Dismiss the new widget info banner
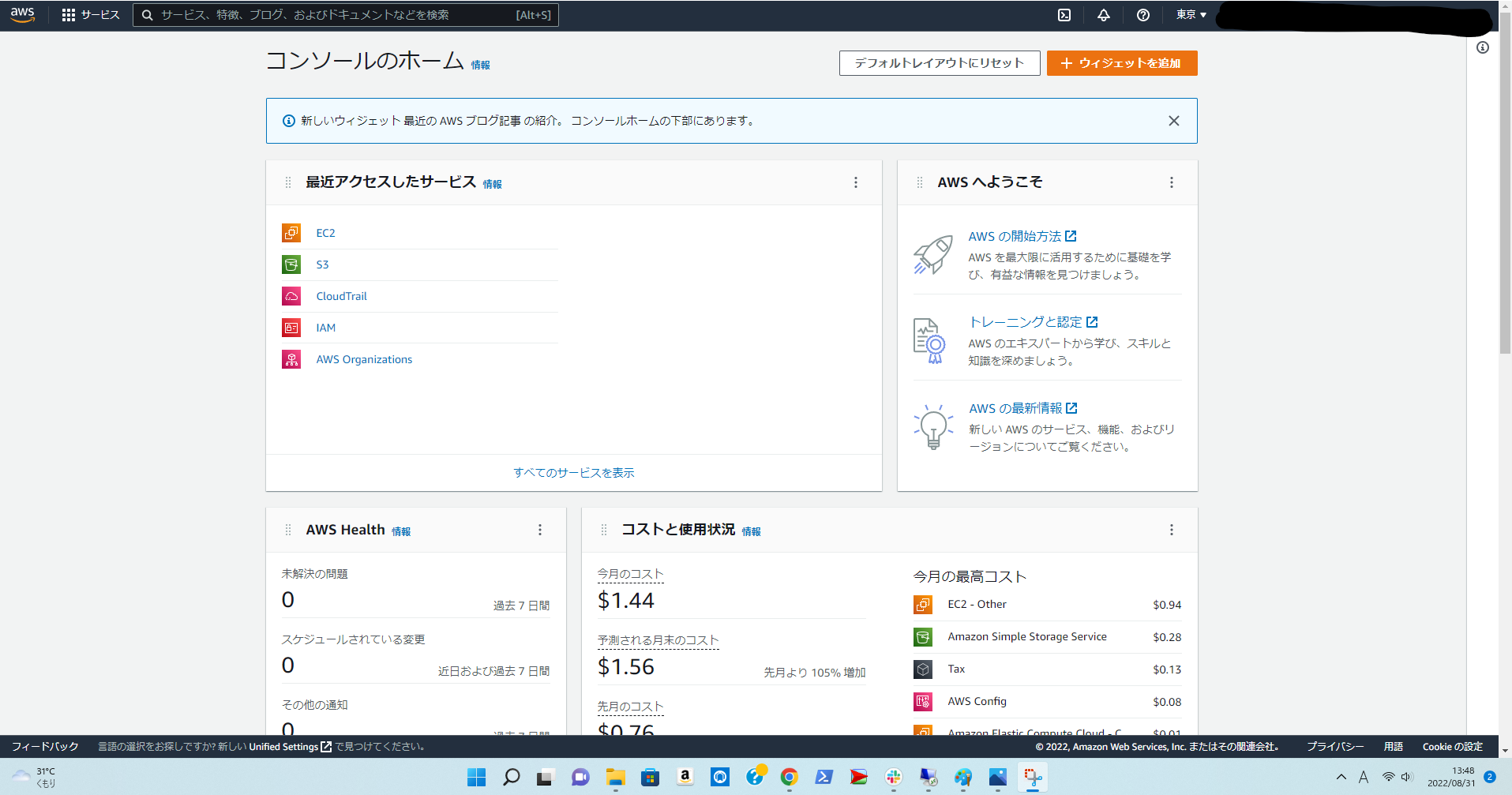This screenshot has height=795, width=1512. [x=1174, y=121]
